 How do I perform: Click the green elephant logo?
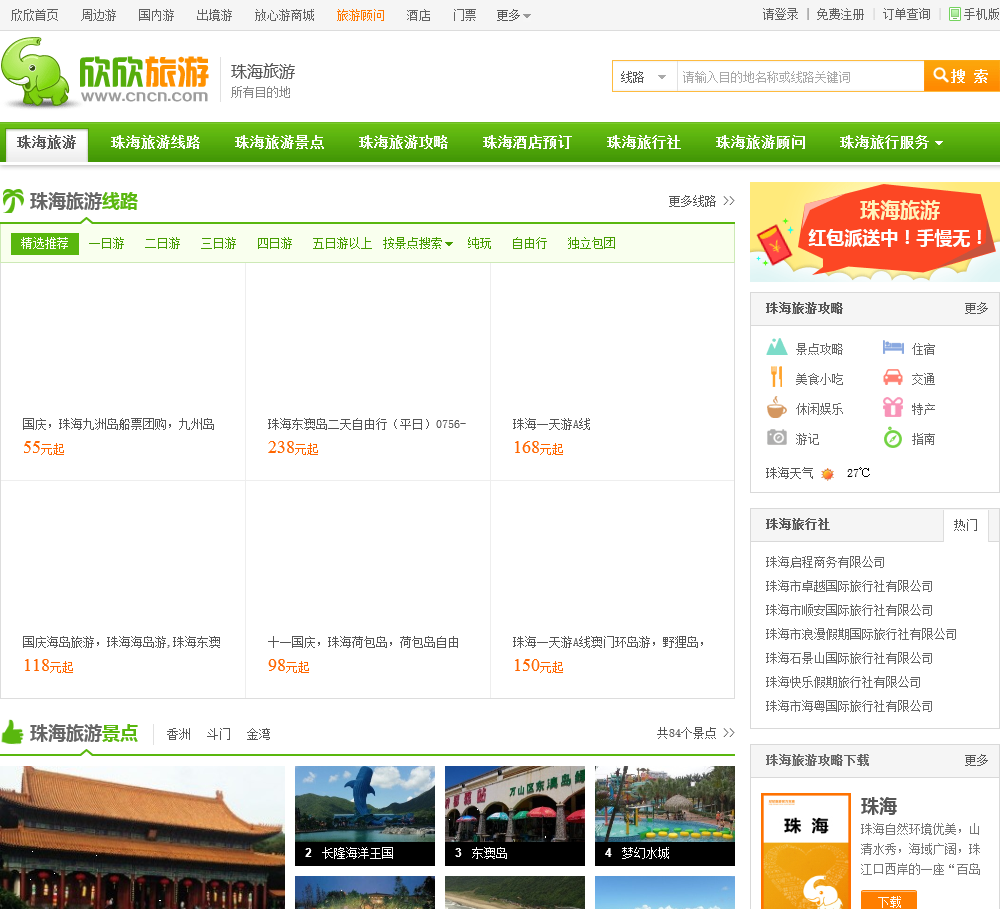(34, 71)
